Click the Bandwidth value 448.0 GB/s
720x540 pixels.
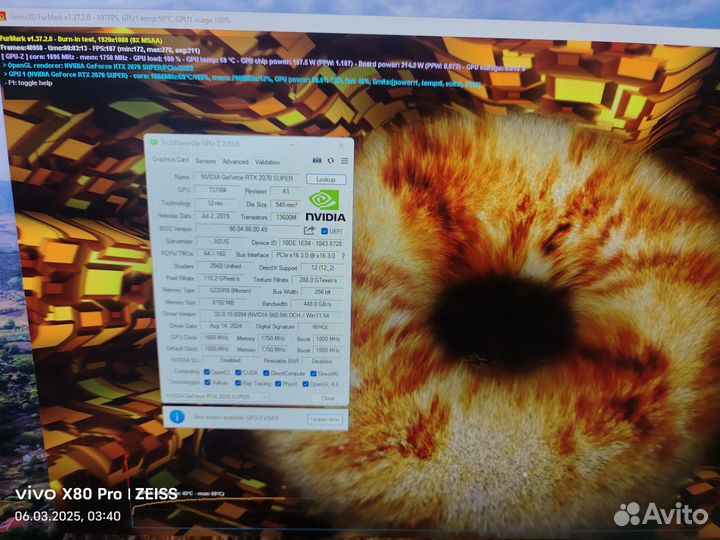(x=317, y=304)
